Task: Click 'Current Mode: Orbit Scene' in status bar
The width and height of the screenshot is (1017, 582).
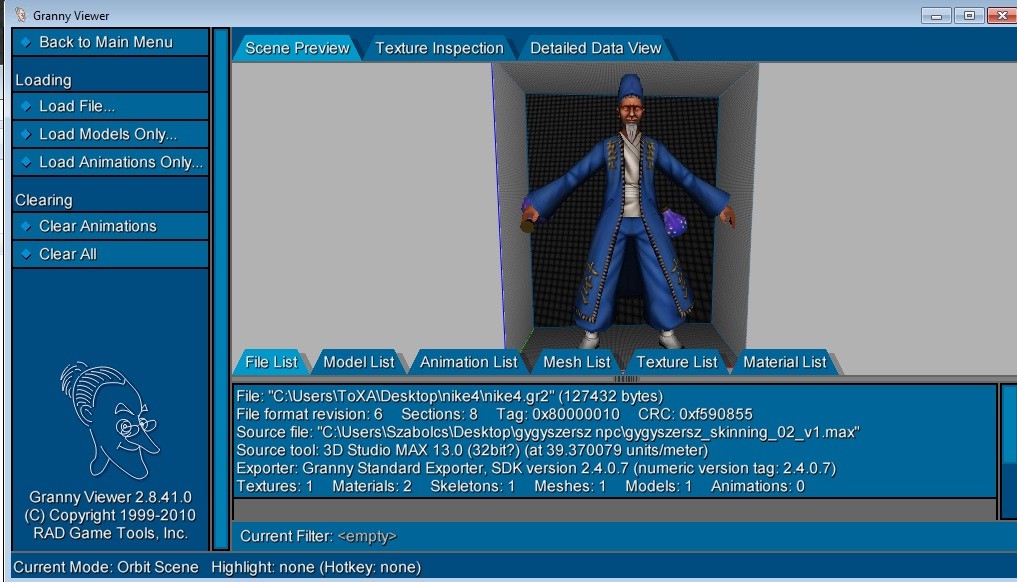Action: click(106, 567)
